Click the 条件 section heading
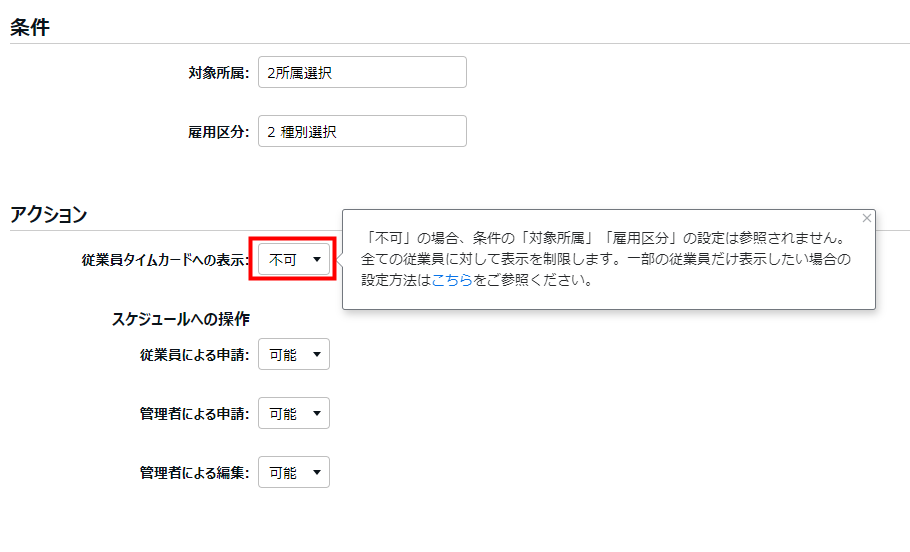 coord(30,27)
